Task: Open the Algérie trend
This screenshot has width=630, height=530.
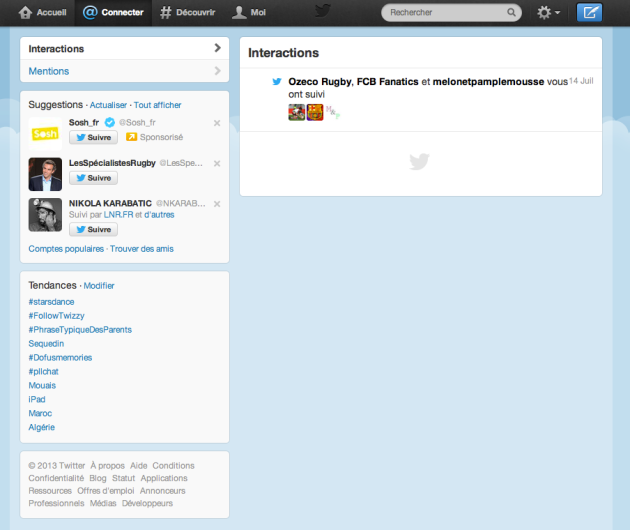Action: [41, 427]
